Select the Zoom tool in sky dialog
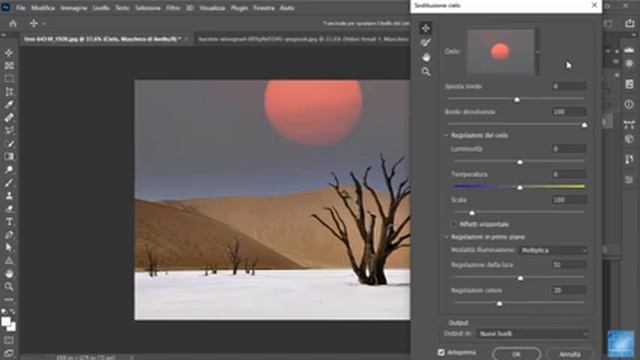The height and width of the screenshot is (360, 640). tap(426, 72)
